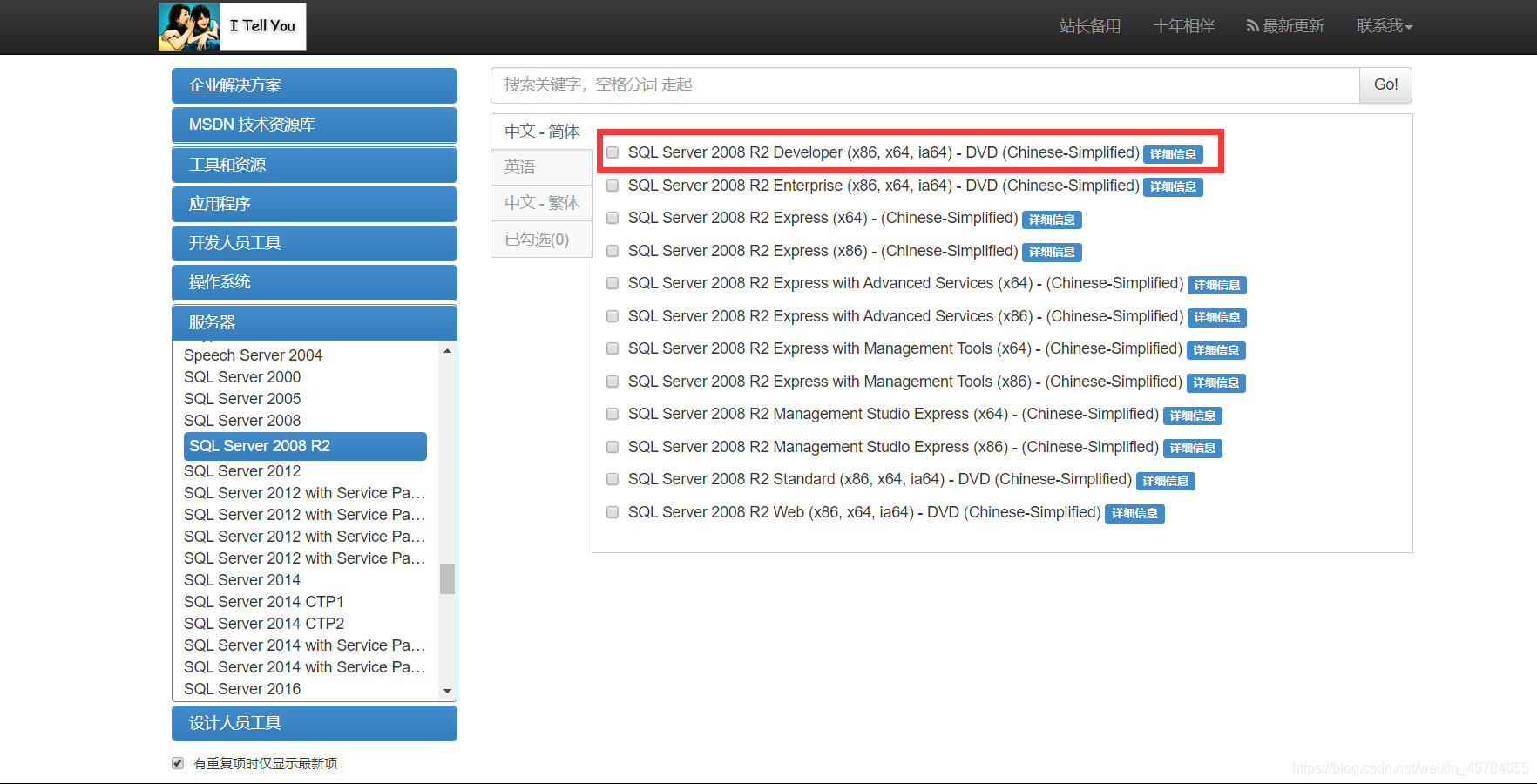Select SQL Server 2014 CTP1 item
The image size is (1537, 784).
[x=264, y=602]
